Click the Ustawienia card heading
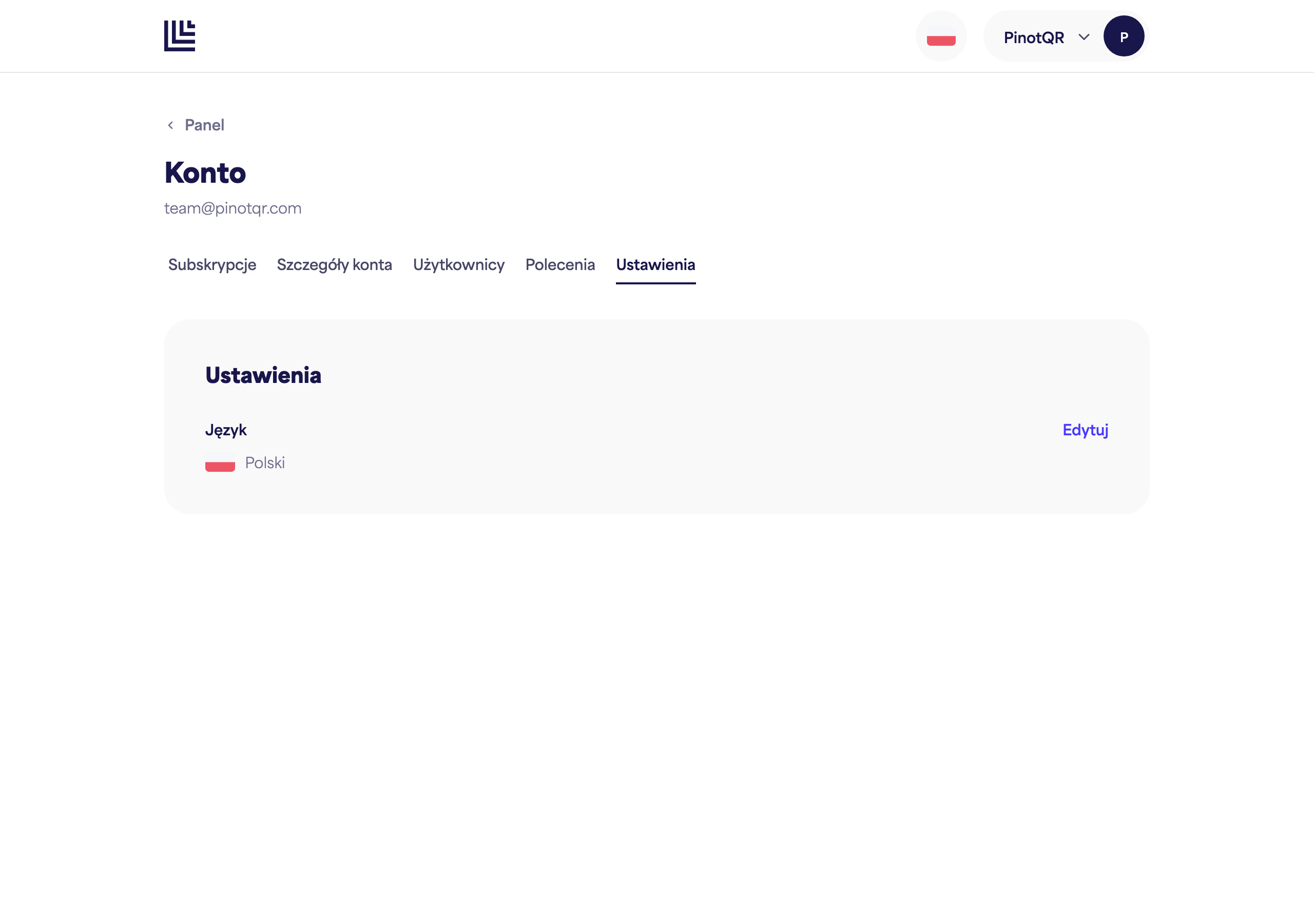The image size is (1314, 924). point(263,375)
